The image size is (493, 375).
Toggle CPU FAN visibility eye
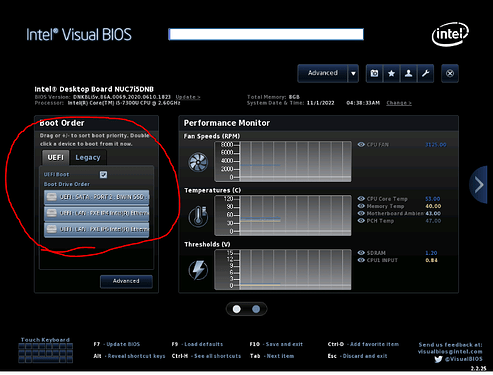click(x=361, y=144)
